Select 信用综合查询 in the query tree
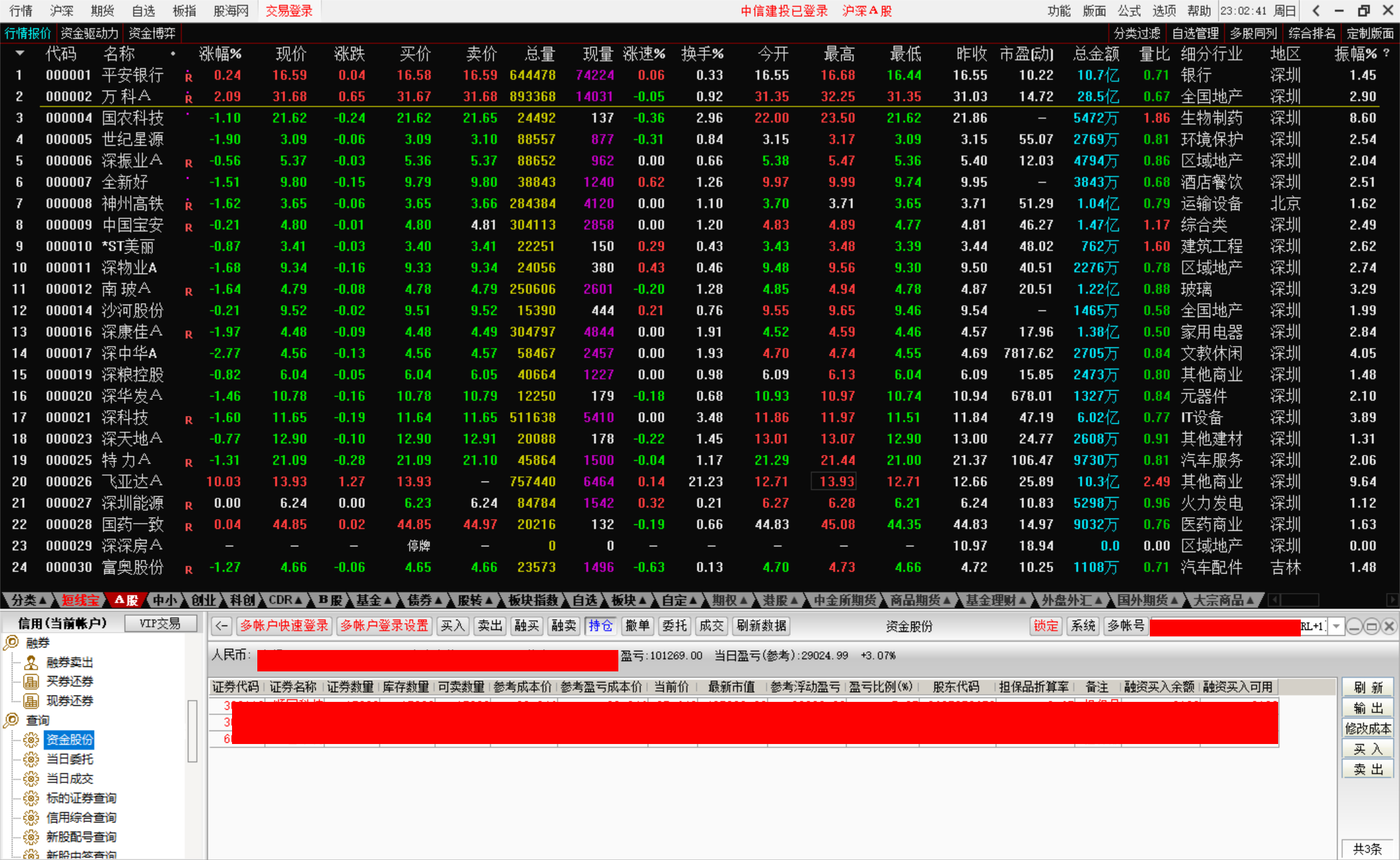 point(82,817)
